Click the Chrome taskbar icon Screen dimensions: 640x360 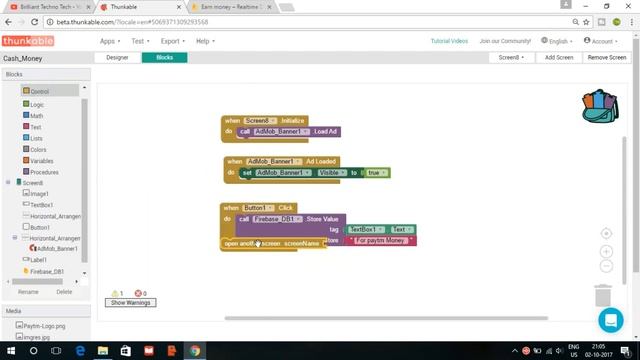195,351
